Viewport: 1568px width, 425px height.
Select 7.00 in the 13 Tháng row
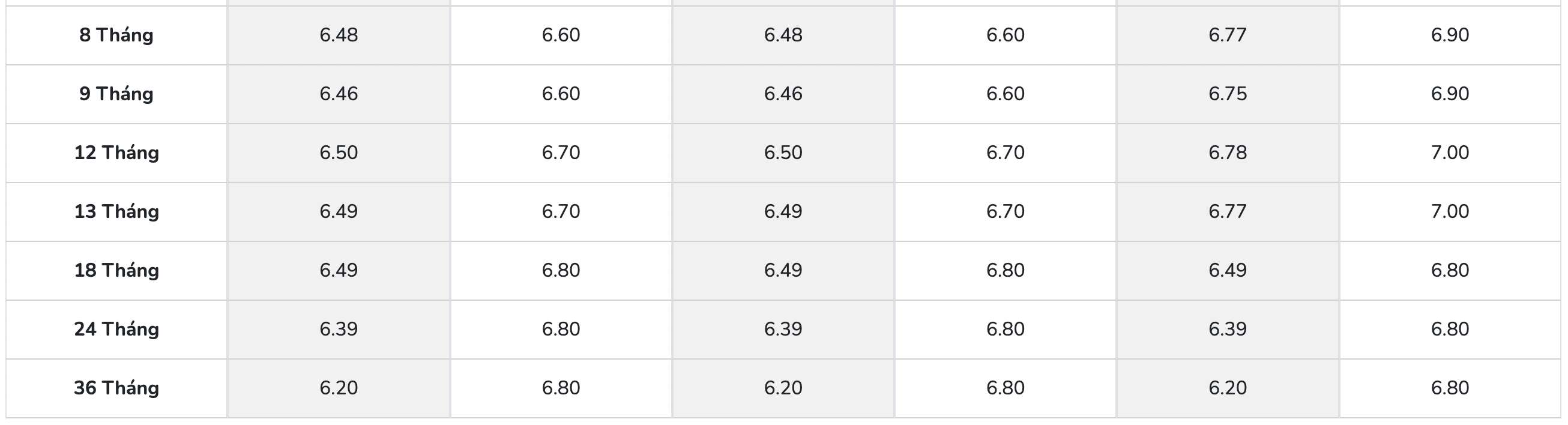click(1449, 211)
